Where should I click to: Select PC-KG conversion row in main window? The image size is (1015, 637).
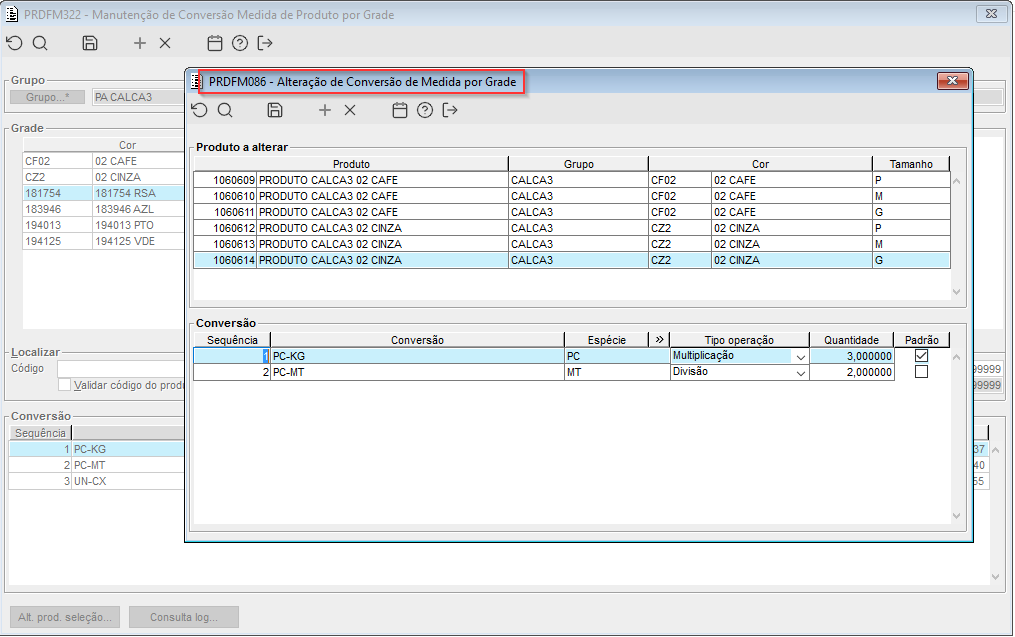point(96,449)
